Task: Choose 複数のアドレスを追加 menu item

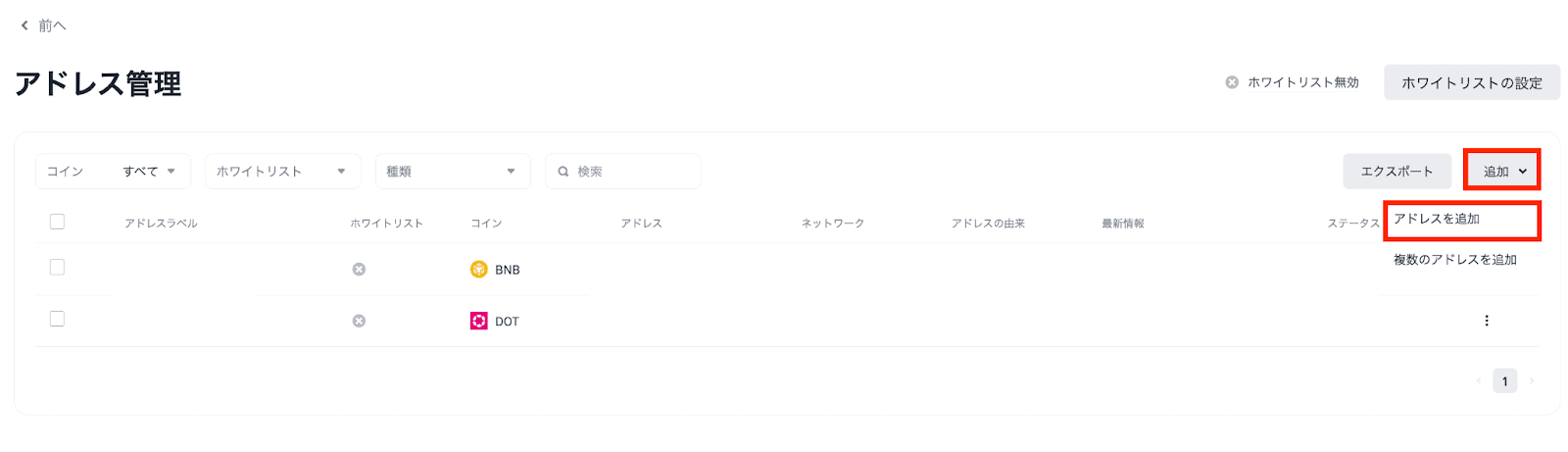Action: coord(1454,260)
